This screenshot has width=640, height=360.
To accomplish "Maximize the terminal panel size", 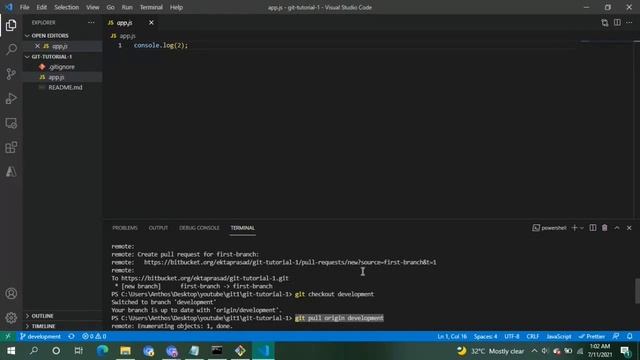I will [x=617, y=228].
